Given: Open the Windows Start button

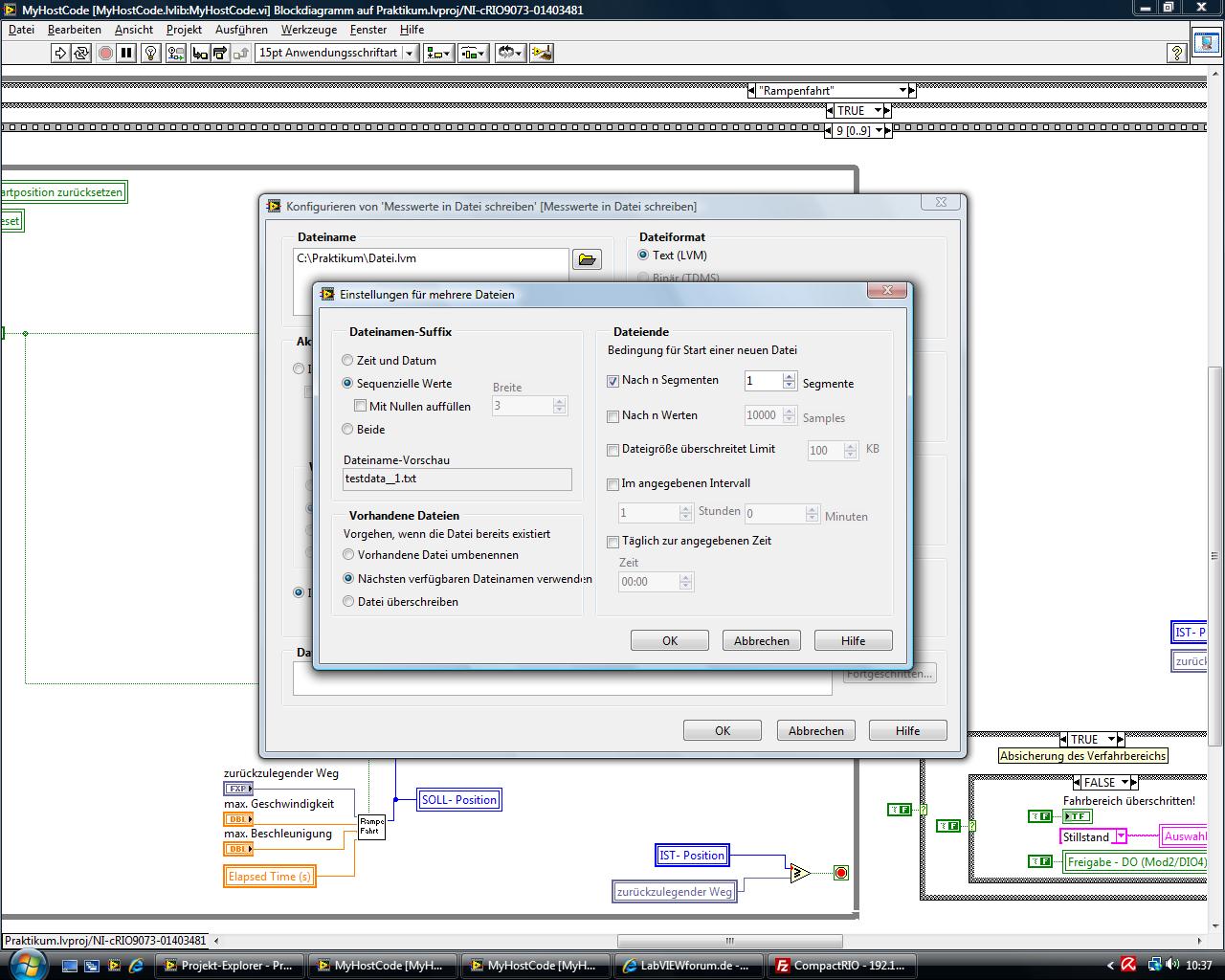Looking at the screenshot, I should pos(26,964).
